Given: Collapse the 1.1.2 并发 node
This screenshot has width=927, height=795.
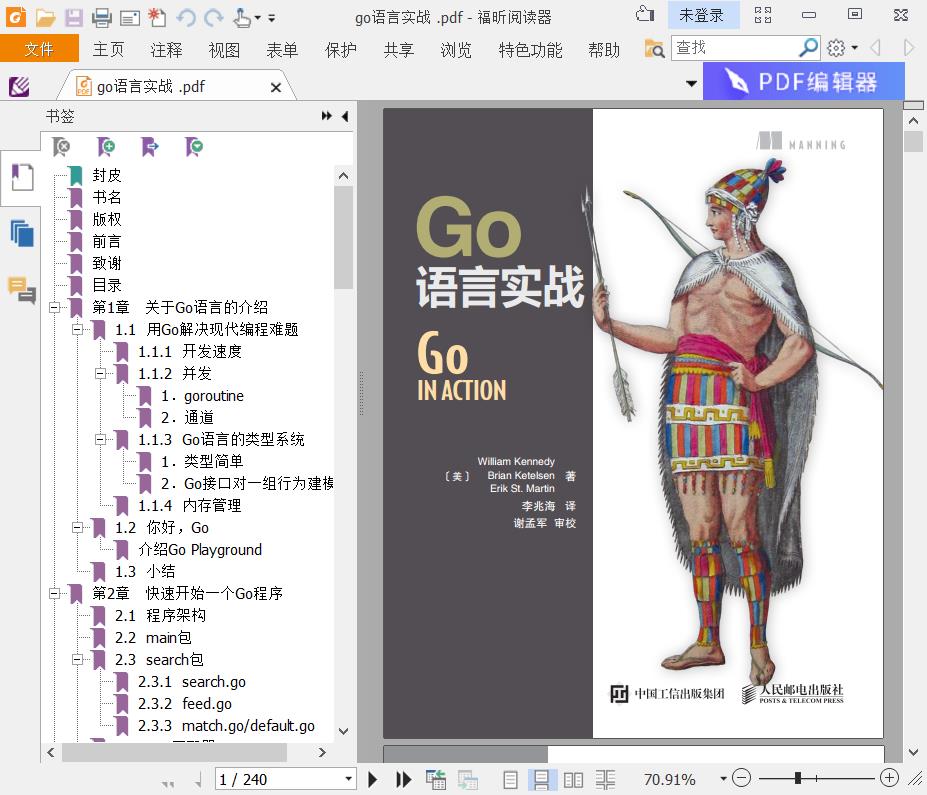Looking at the screenshot, I should click(100, 374).
